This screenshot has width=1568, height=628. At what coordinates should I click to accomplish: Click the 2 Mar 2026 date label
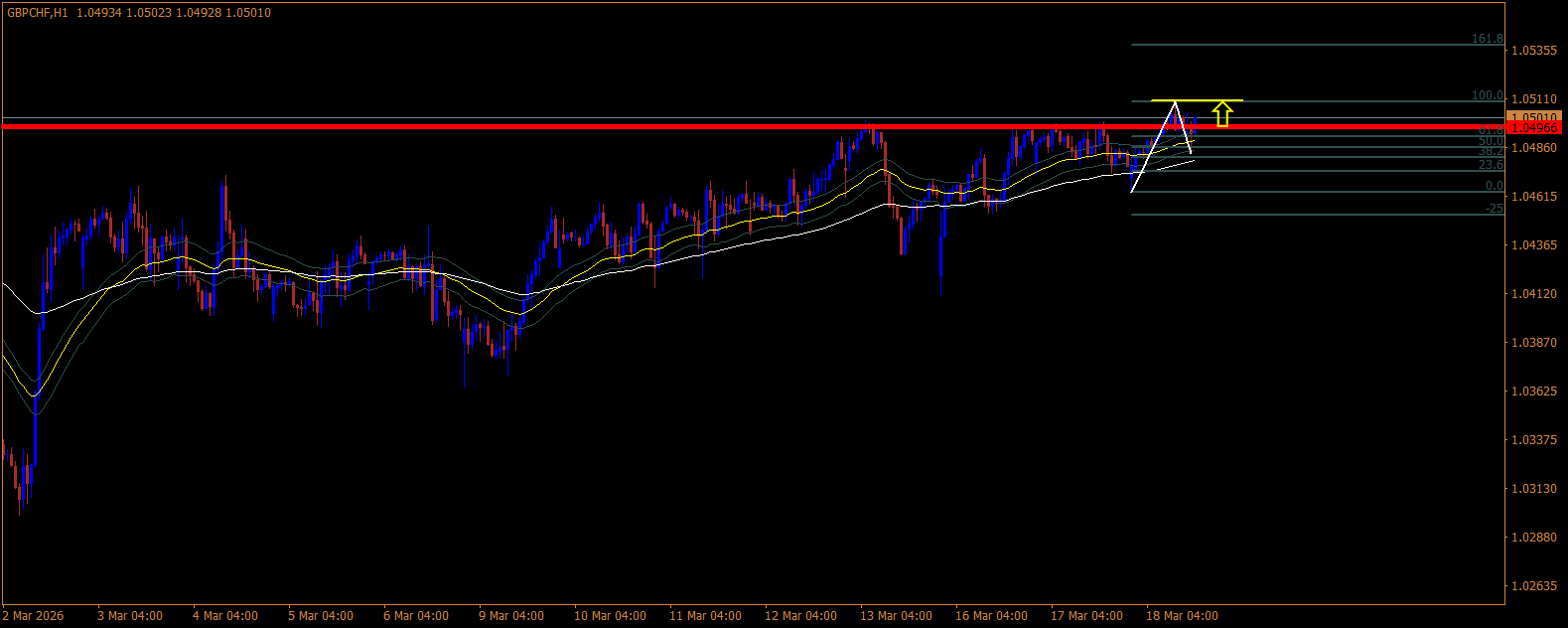click(x=34, y=616)
